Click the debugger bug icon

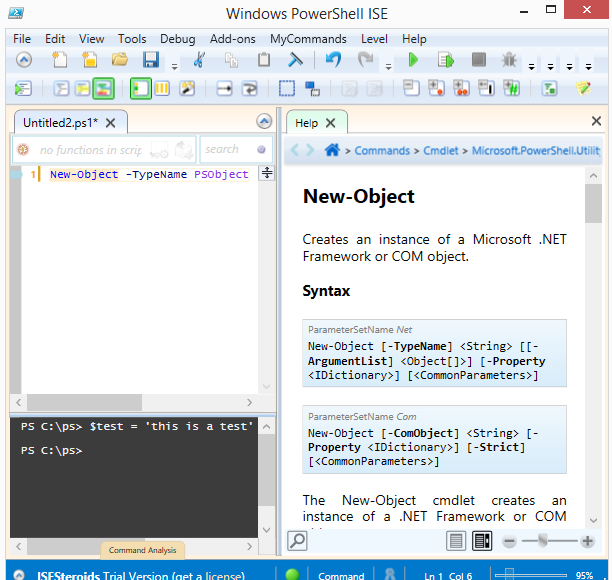(509, 60)
